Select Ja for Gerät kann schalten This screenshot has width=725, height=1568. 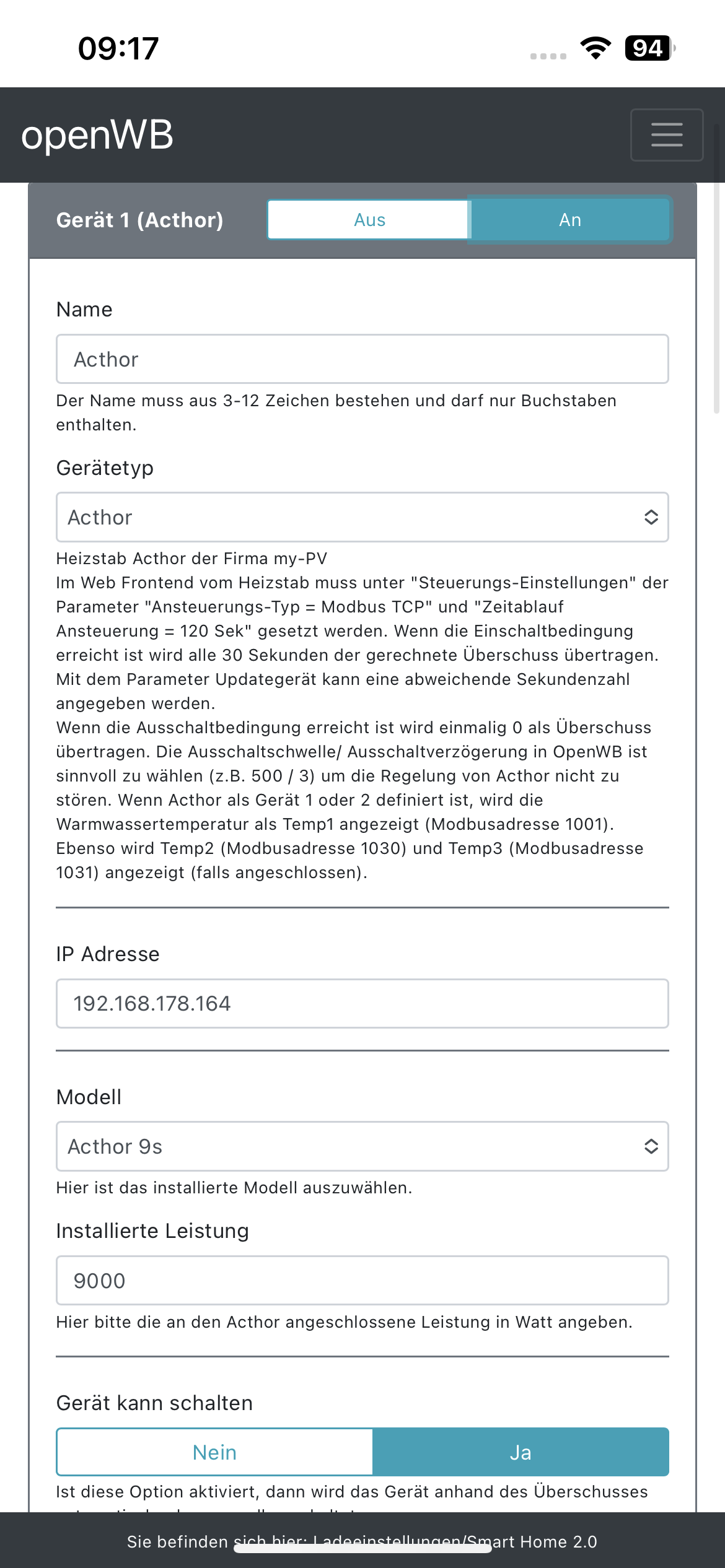coord(521,1452)
